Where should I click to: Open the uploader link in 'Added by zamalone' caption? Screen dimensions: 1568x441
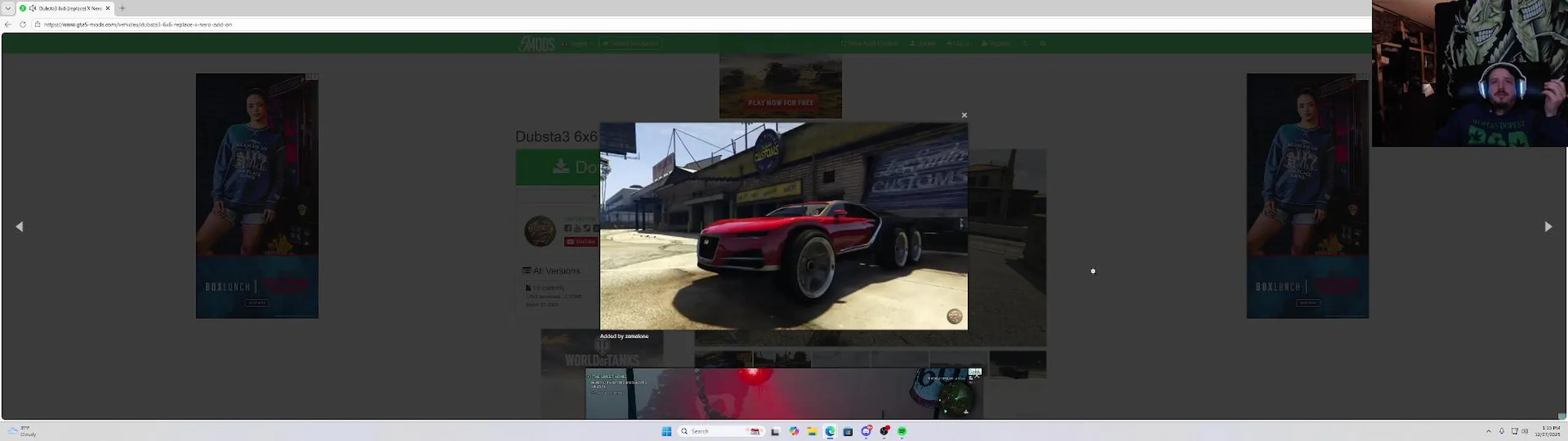tap(636, 336)
